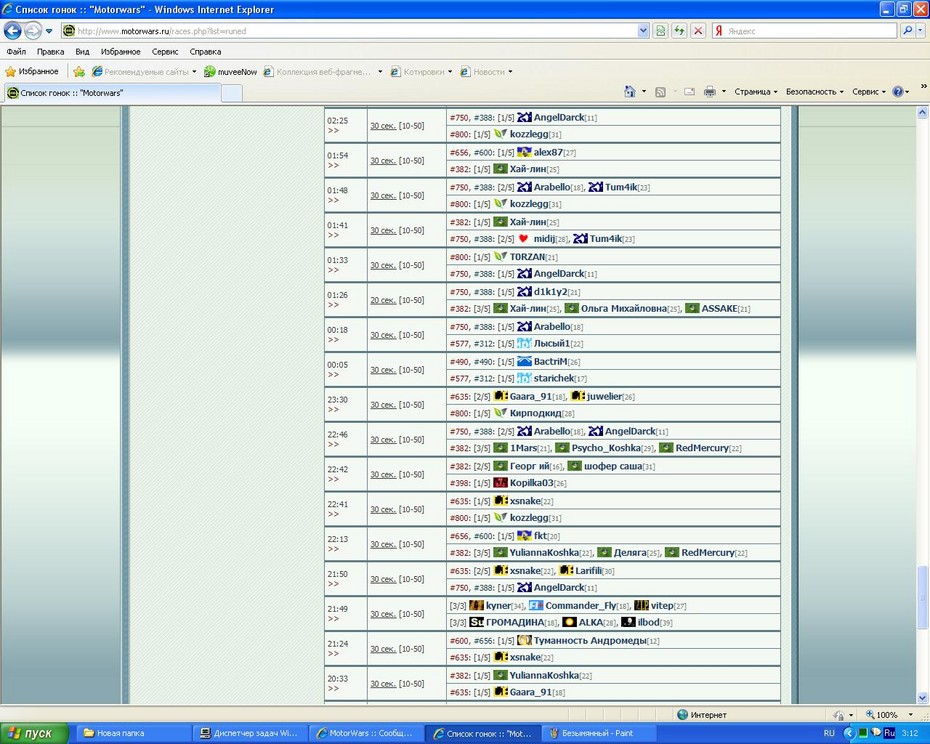Image resolution: width=930 pixels, height=744 pixels.
Task: Open player profile Psycho_Koshka
Action: coord(606,448)
